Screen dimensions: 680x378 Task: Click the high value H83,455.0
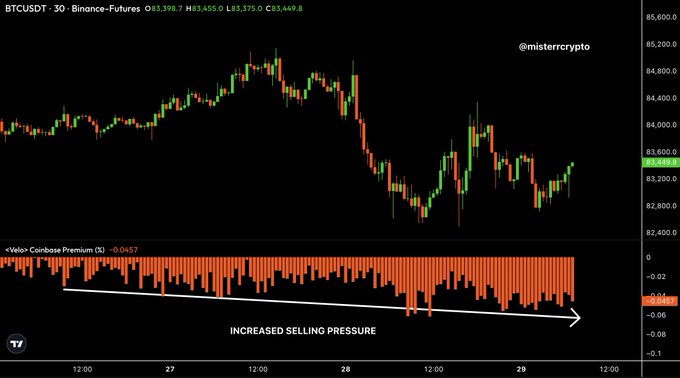point(204,9)
